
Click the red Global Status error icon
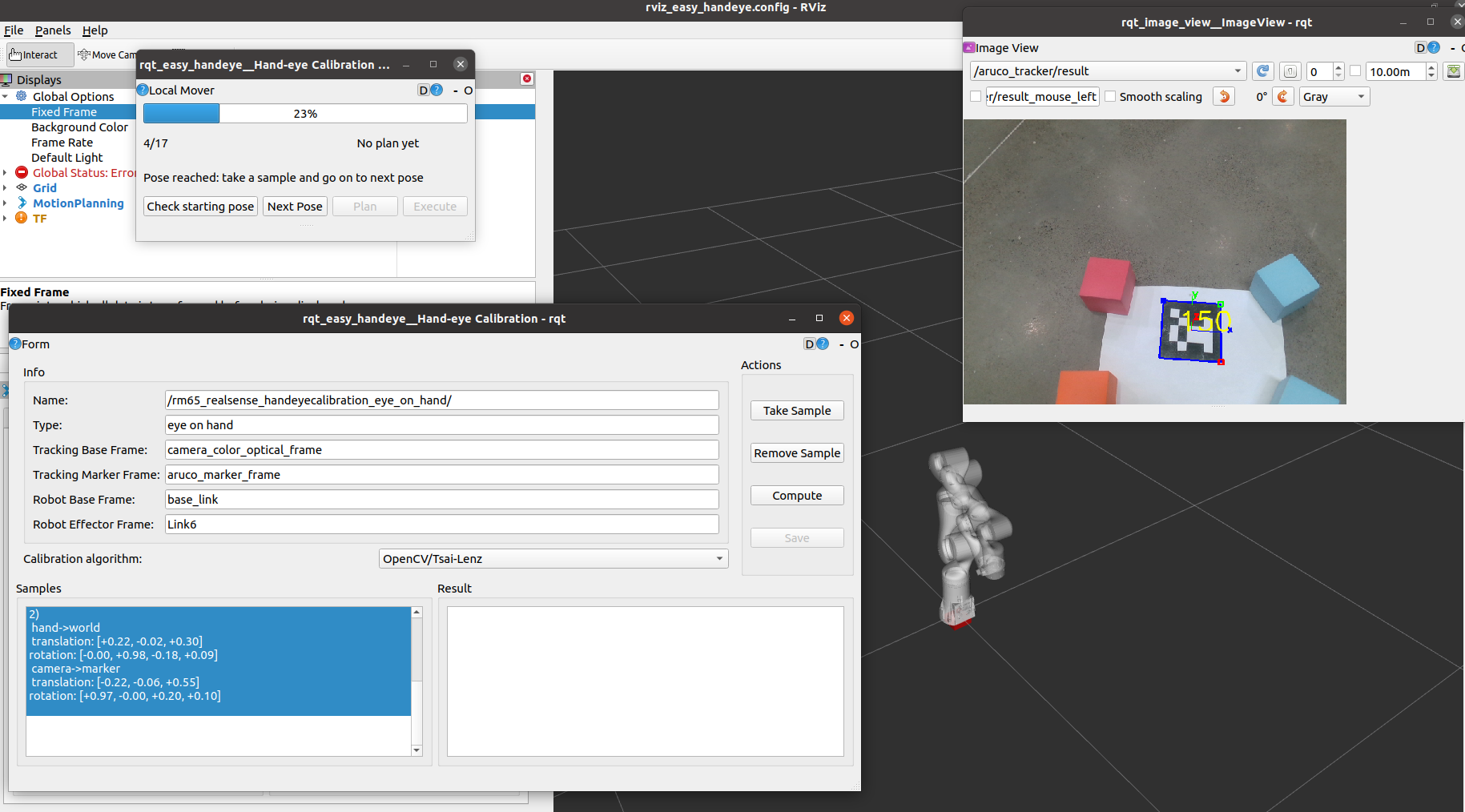click(x=22, y=173)
